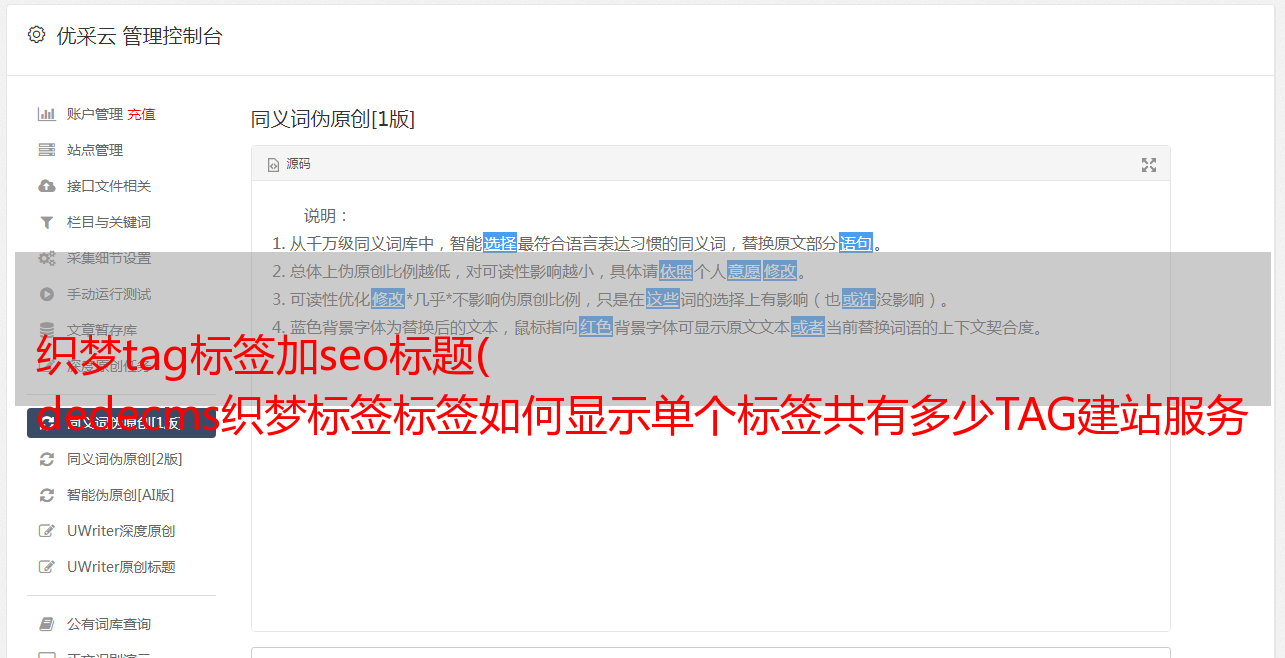Toggle the fullscreen expand icon in editor
The image size is (1285, 658).
[1149, 165]
